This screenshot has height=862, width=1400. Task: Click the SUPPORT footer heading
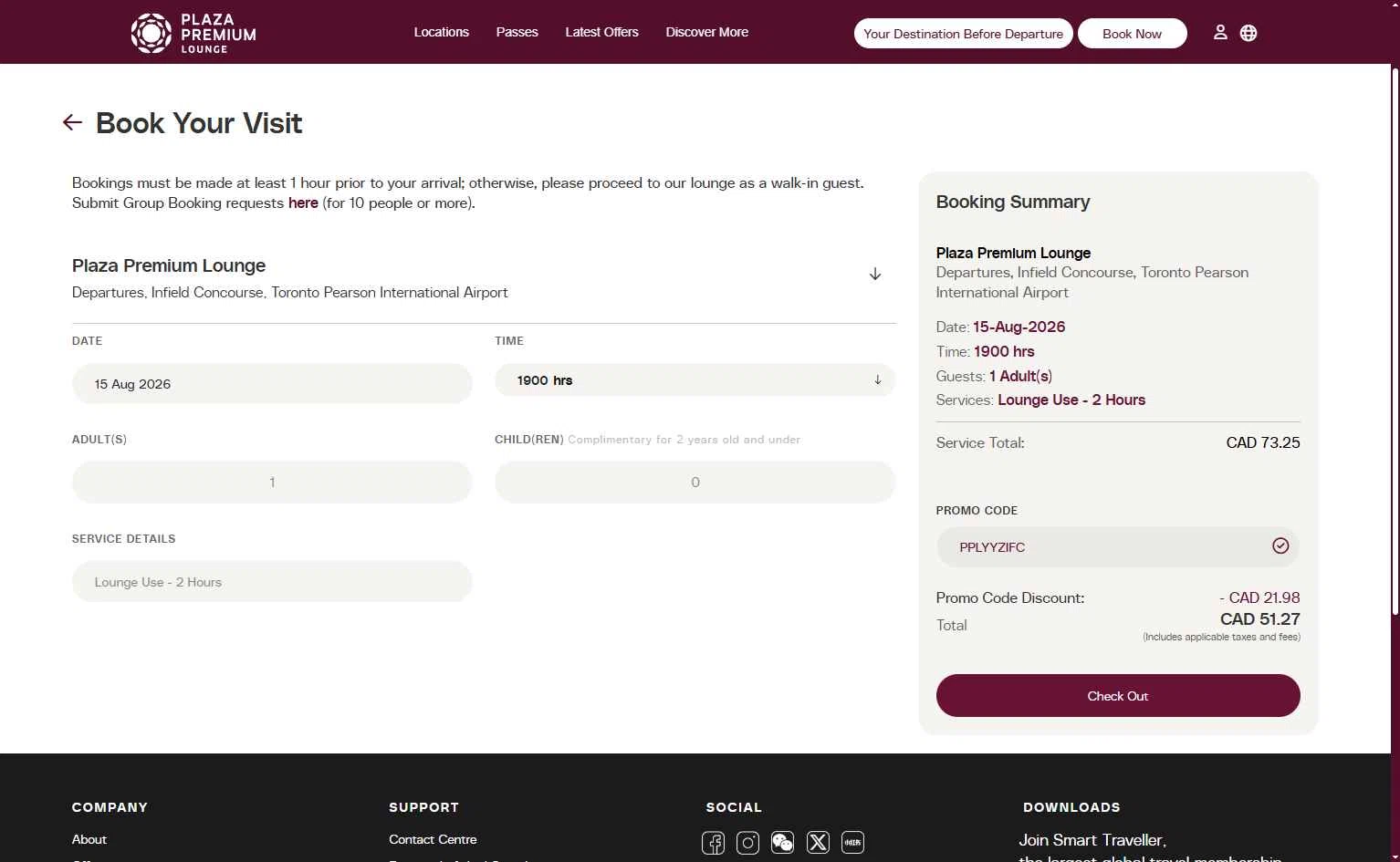tap(423, 807)
